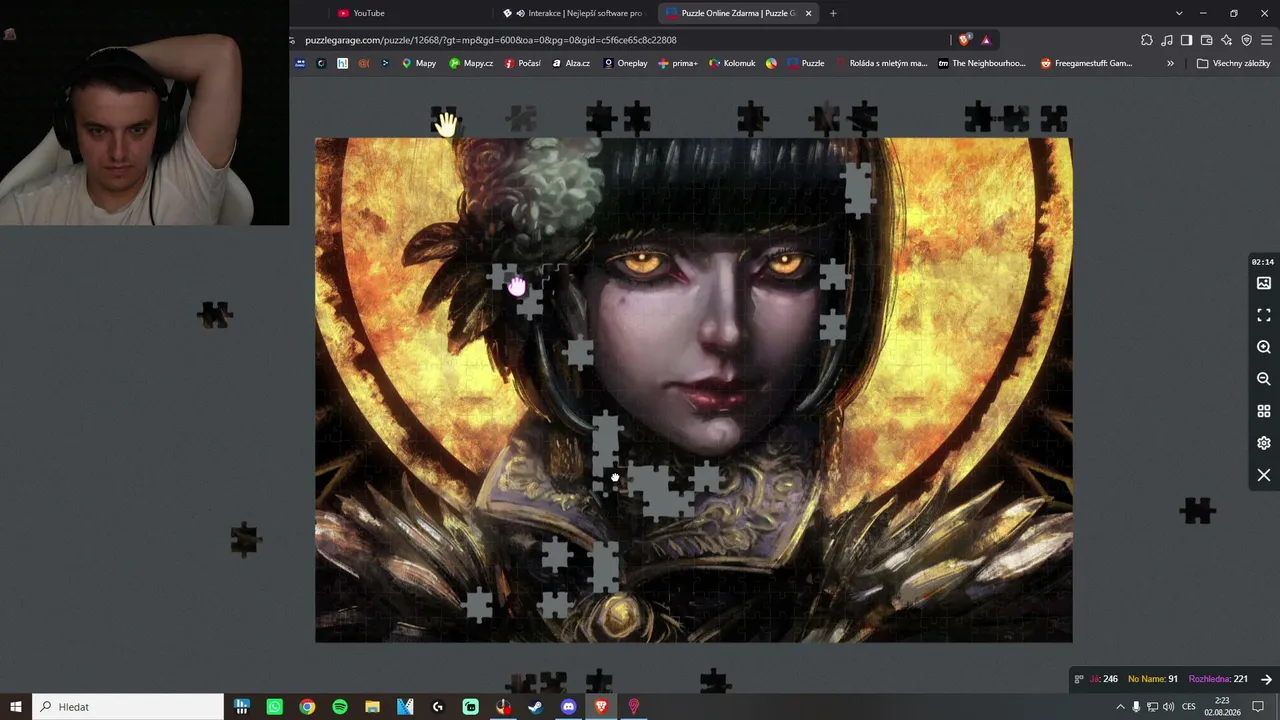The width and height of the screenshot is (1280, 720).
Task: Toggle the browser sidebar panel
Action: [x=1187, y=40]
